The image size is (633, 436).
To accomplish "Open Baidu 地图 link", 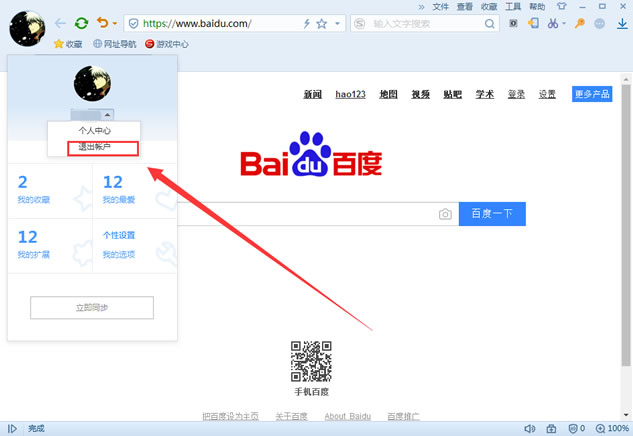I will (x=388, y=94).
